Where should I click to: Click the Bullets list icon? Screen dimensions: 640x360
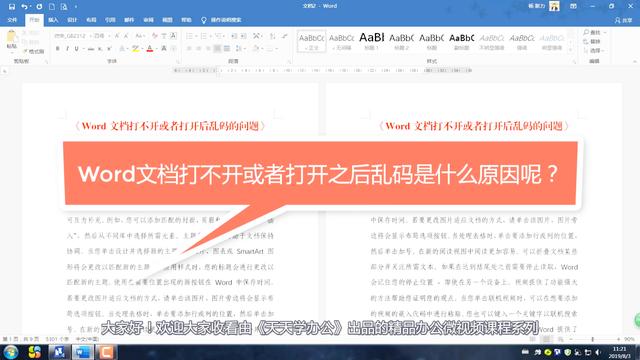coord(189,36)
